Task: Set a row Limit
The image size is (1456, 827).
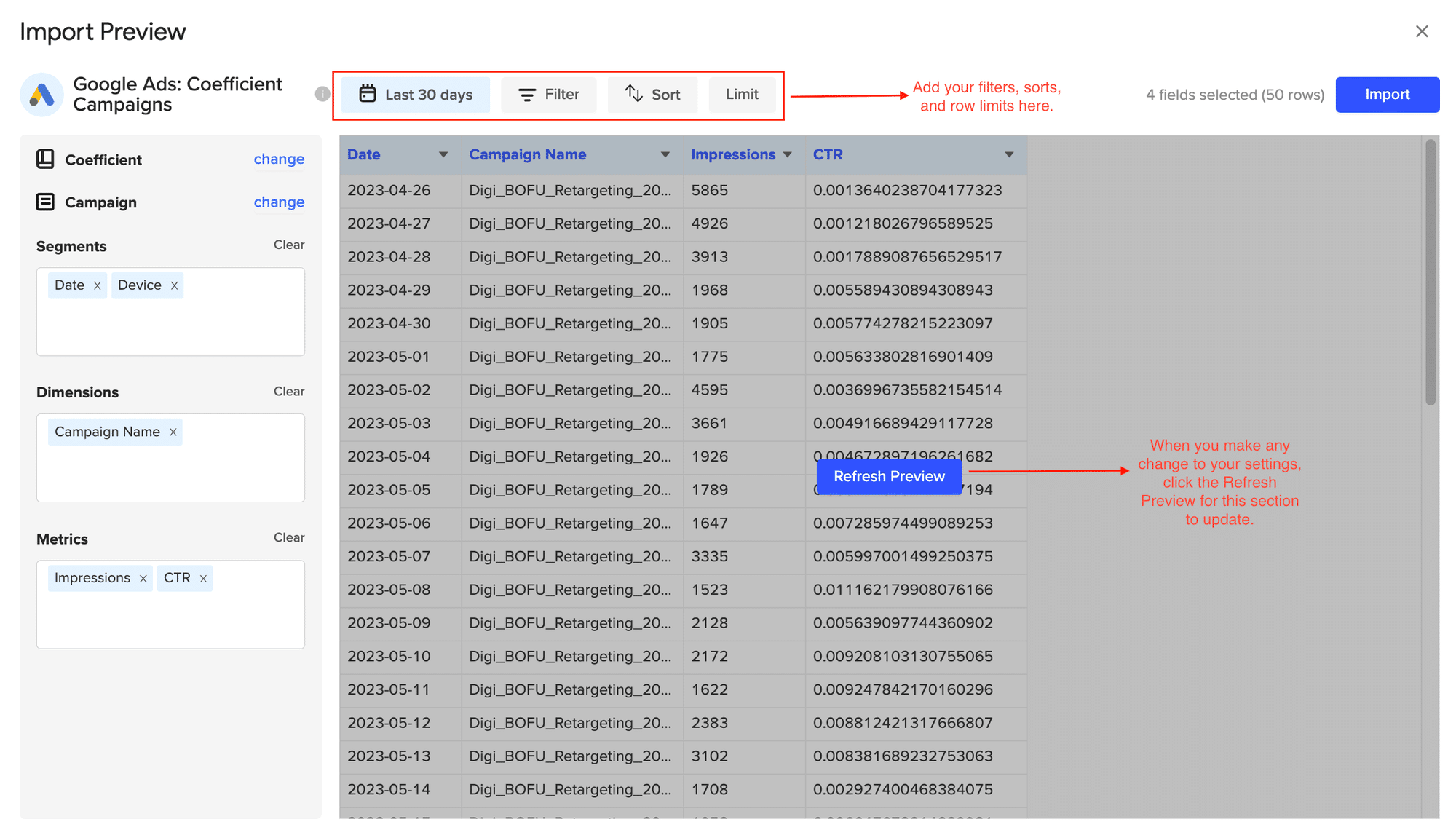Action: pos(742,95)
